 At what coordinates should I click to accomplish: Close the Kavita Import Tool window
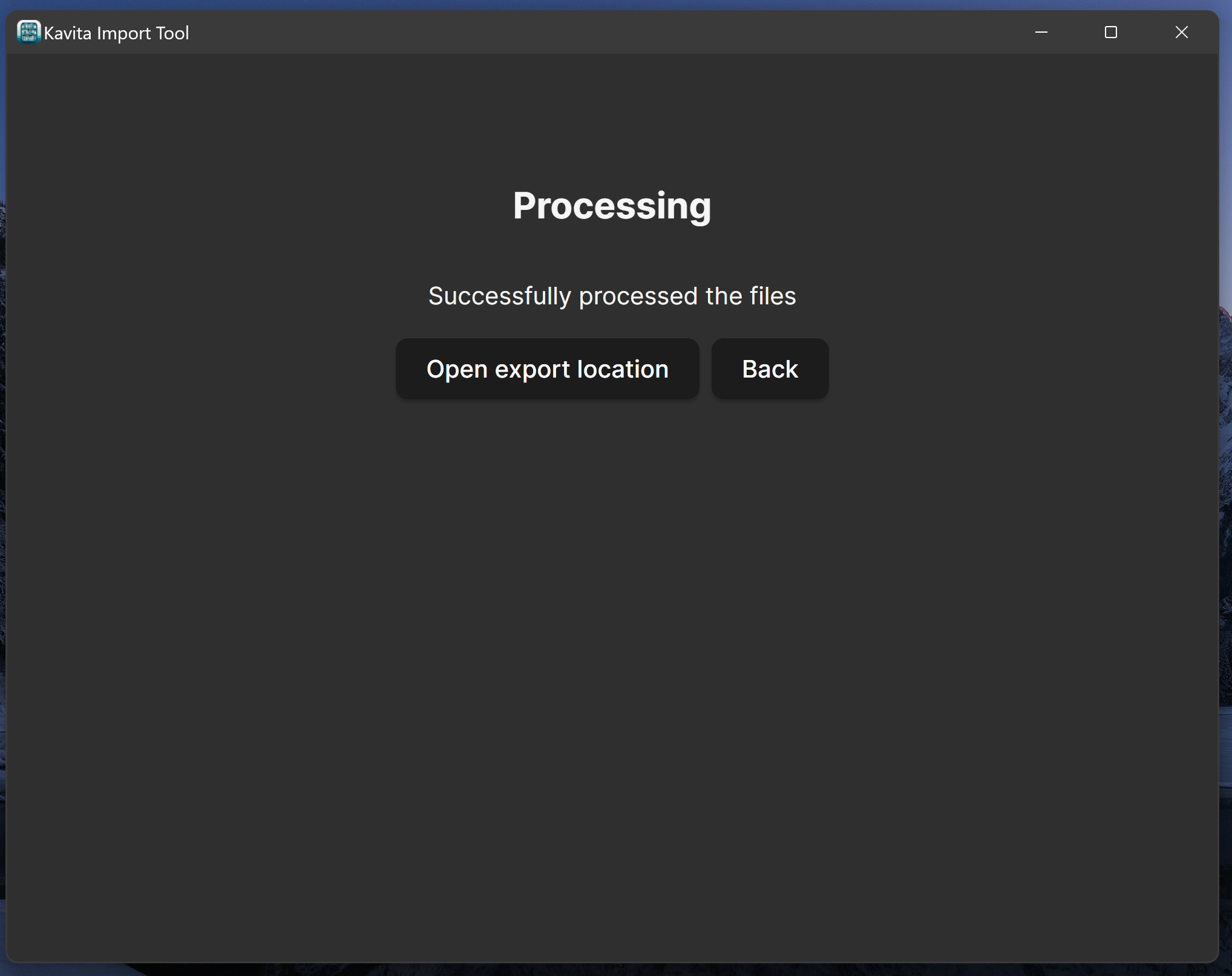point(1181,32)
